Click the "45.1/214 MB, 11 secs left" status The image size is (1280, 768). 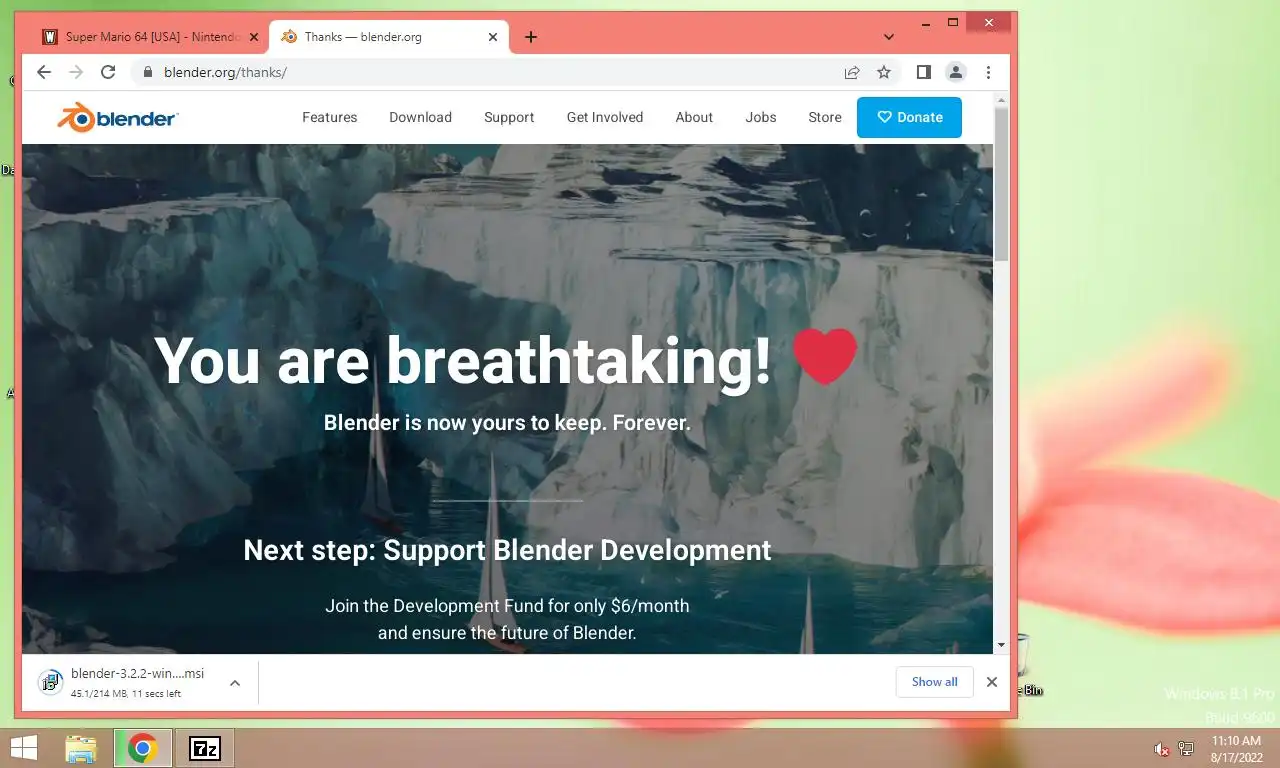pyautogui.click(x=126, y=693)
